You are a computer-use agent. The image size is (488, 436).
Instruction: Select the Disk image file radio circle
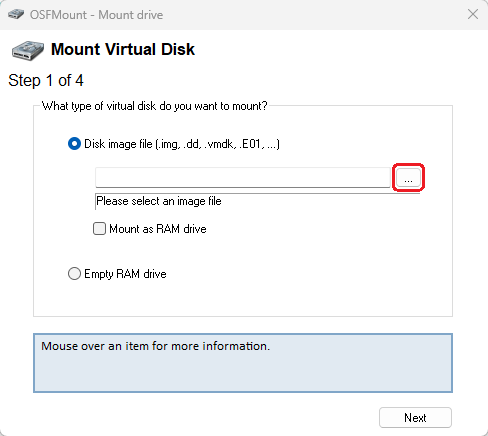74,144
